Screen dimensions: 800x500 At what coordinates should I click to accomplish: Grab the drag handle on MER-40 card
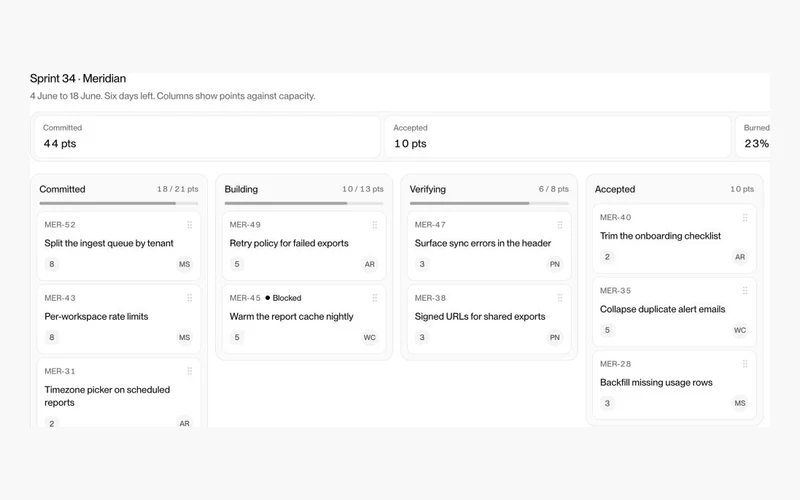pyautogui.click(x=745, y=217)
